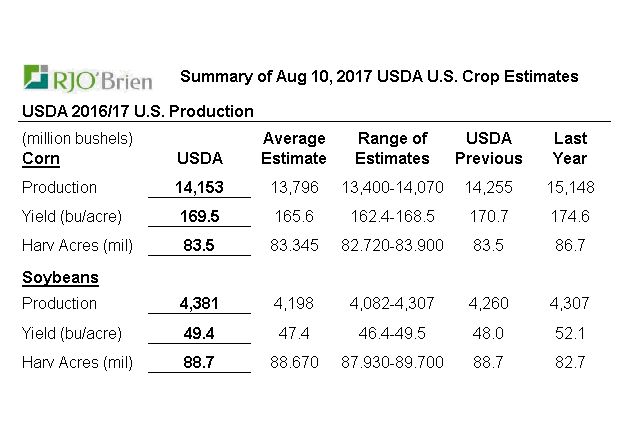Viewport: 630px width, 430px height.
Task: Select corn harvested acres value 83.5
Action: click(x=199, y=246)
